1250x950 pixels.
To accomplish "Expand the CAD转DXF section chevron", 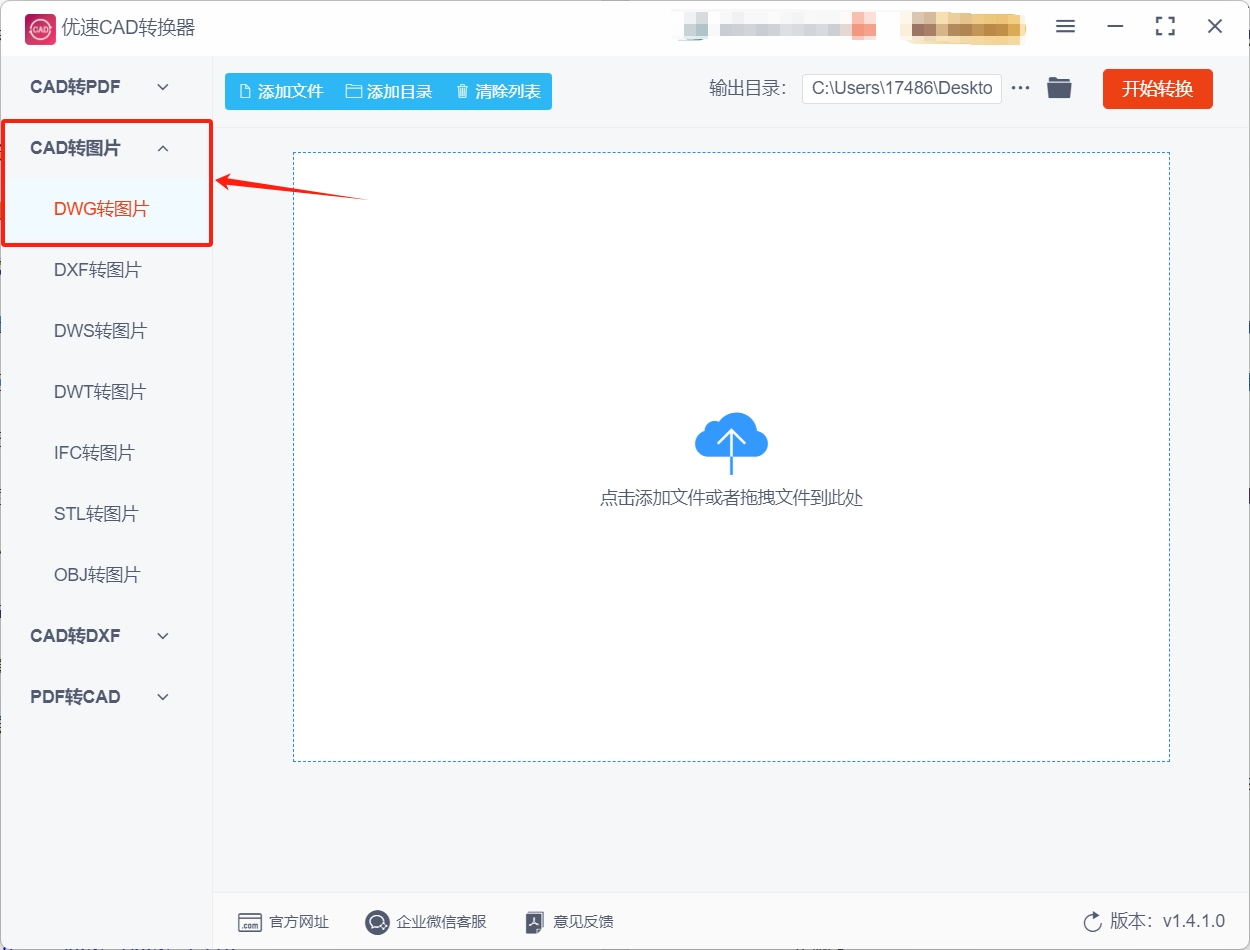I will pyautogui.click(x=163, y=636).
